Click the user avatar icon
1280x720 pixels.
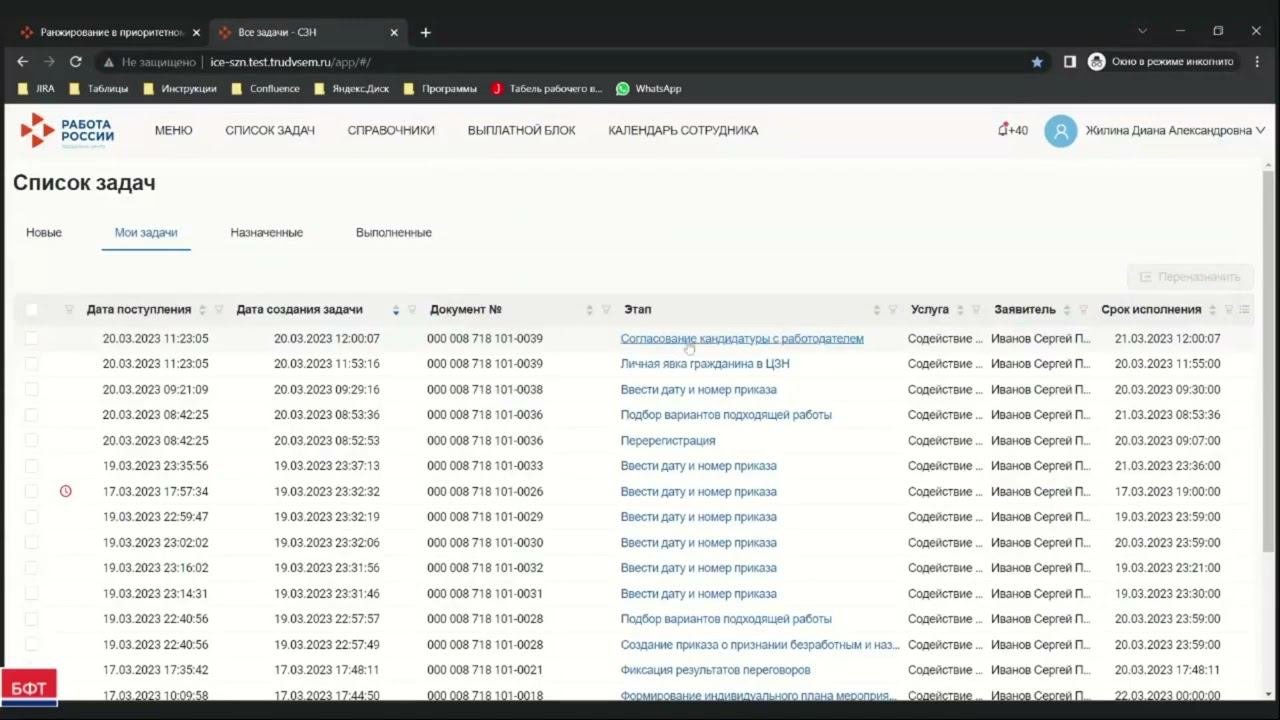1060,131
